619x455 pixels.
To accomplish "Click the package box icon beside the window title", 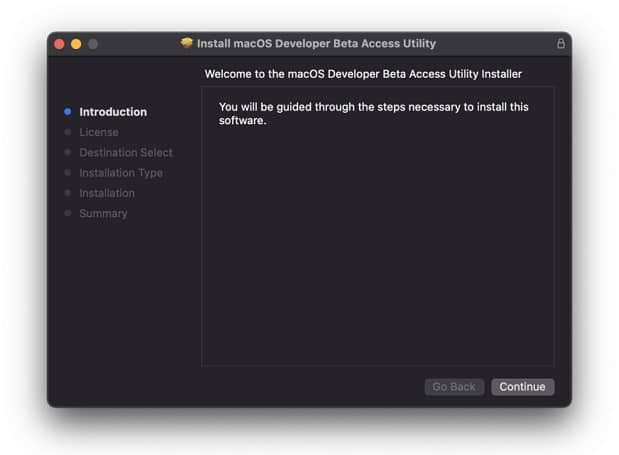I will 186,43.
